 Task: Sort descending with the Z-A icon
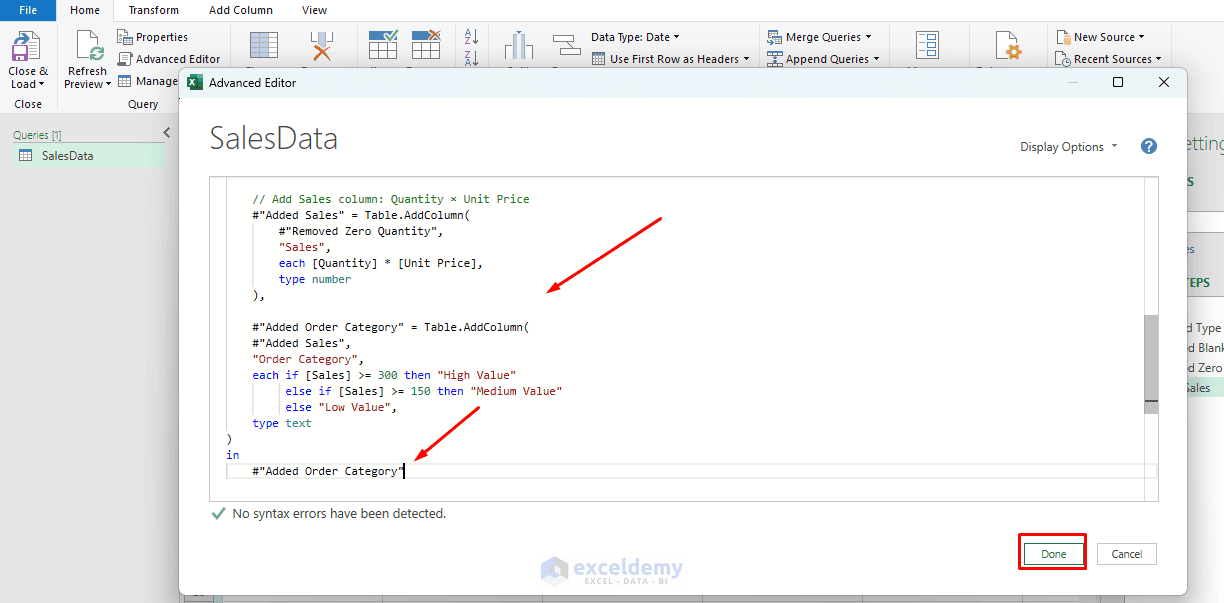(472, 57)
